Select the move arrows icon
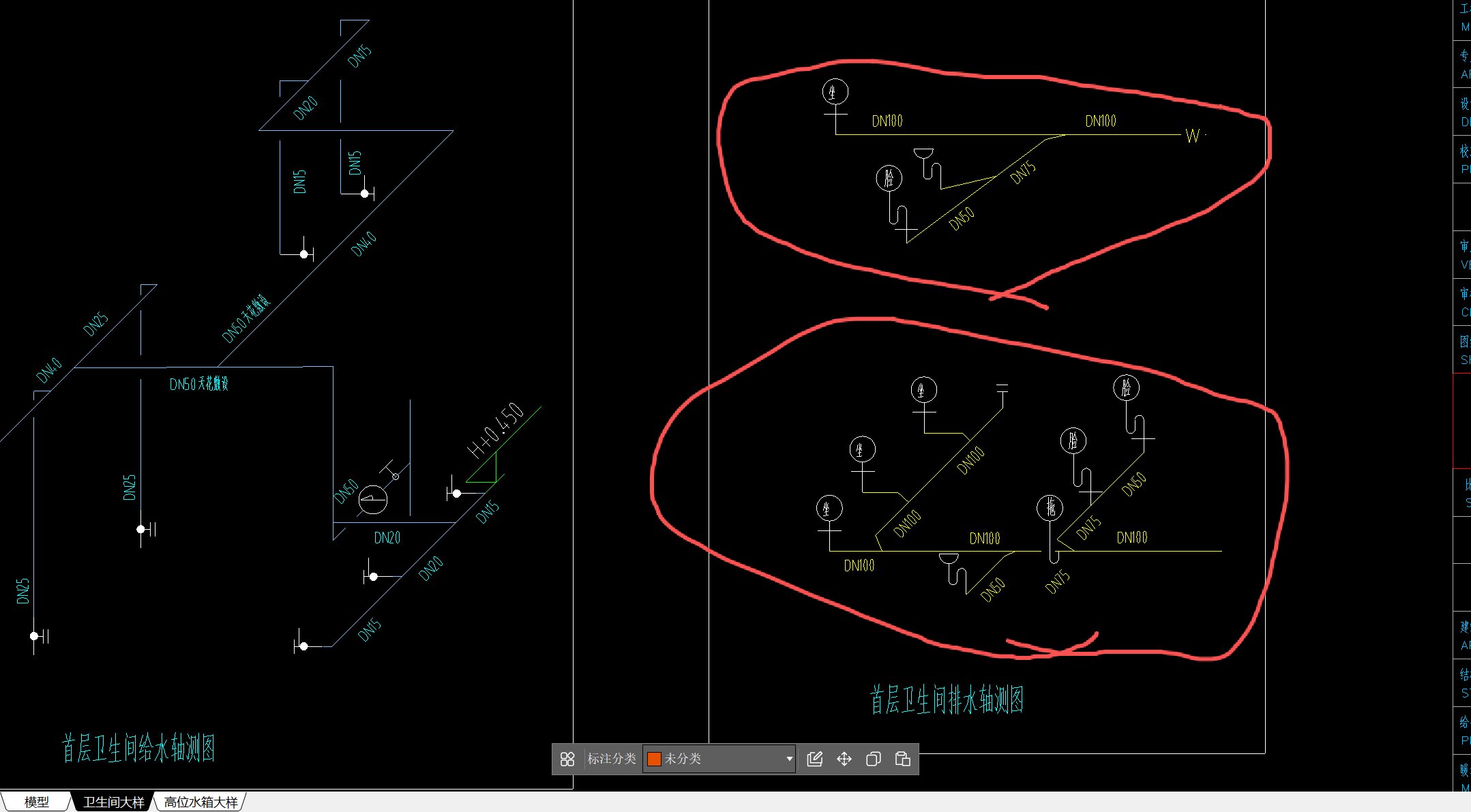Viewport: 1471px width, 812px height. pos(844,759)
